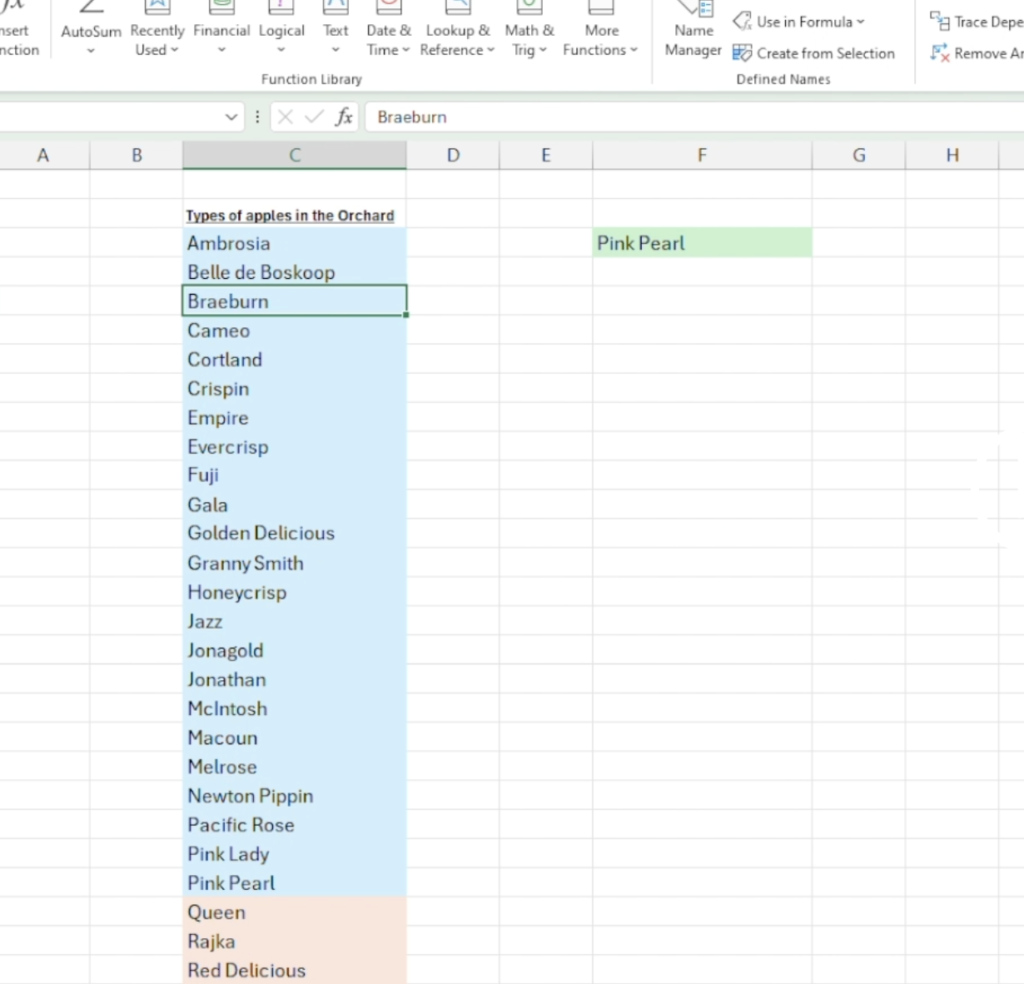Click the fx Insert Function icon in formula bar
This screenshot has width=1024, height=984.
pyautogui.click(x=344, y=117)
